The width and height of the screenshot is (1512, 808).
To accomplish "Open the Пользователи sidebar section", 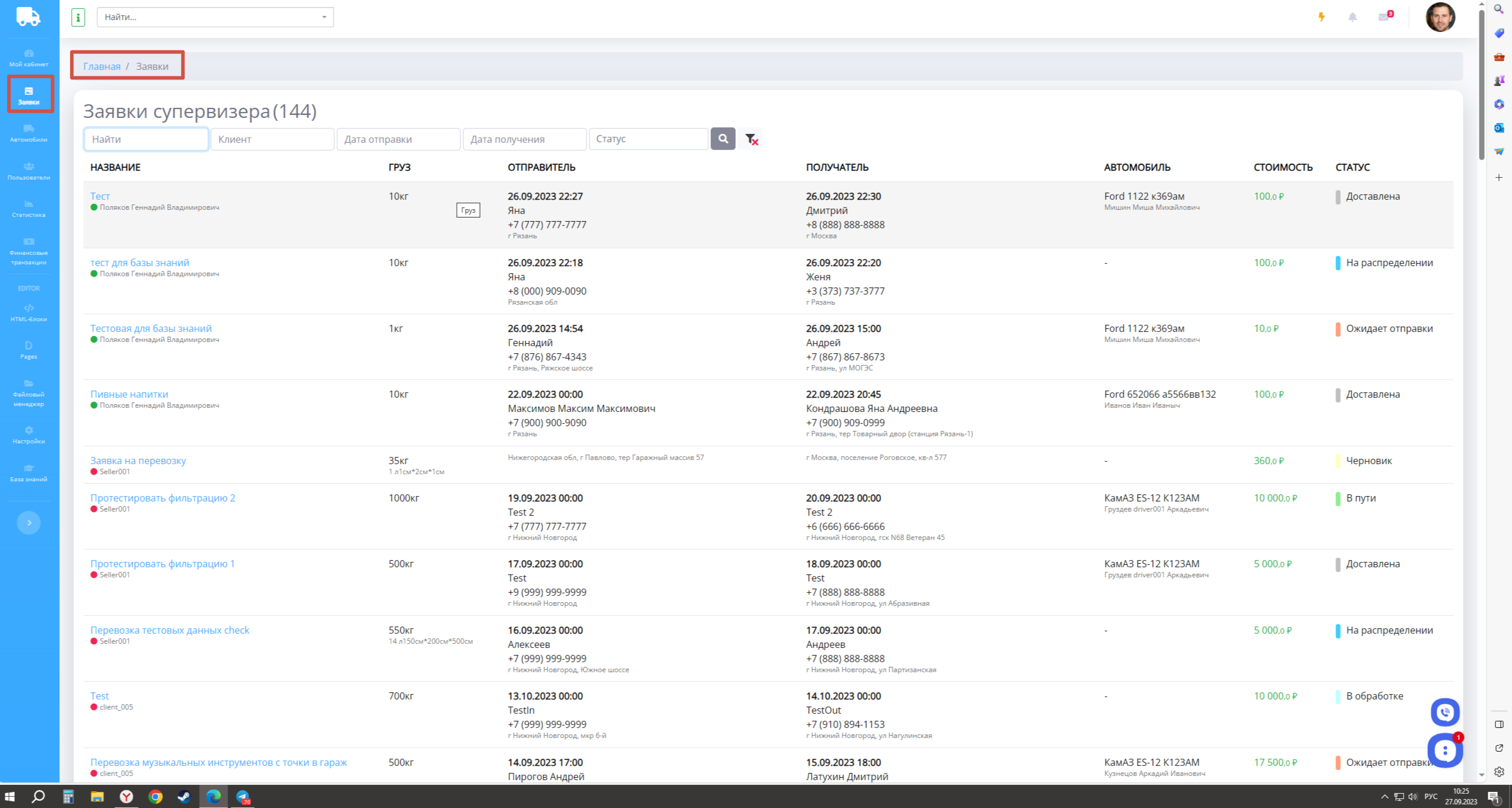I will pos(28,171).
